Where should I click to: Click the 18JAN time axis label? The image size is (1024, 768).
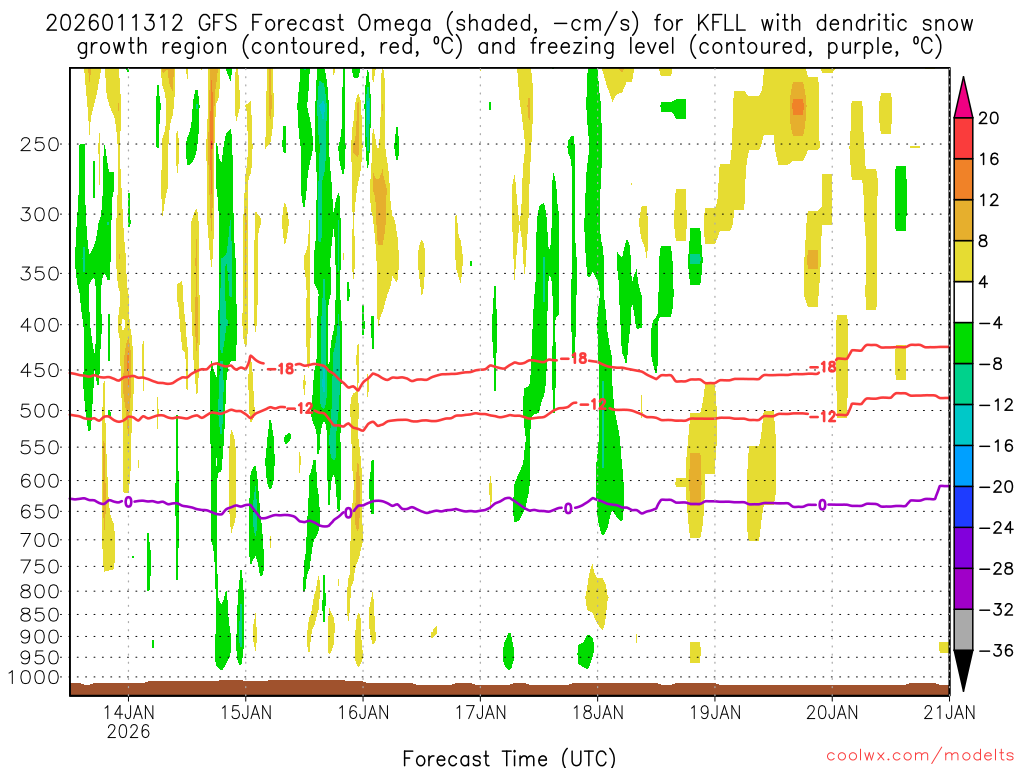tap(598, 712)
